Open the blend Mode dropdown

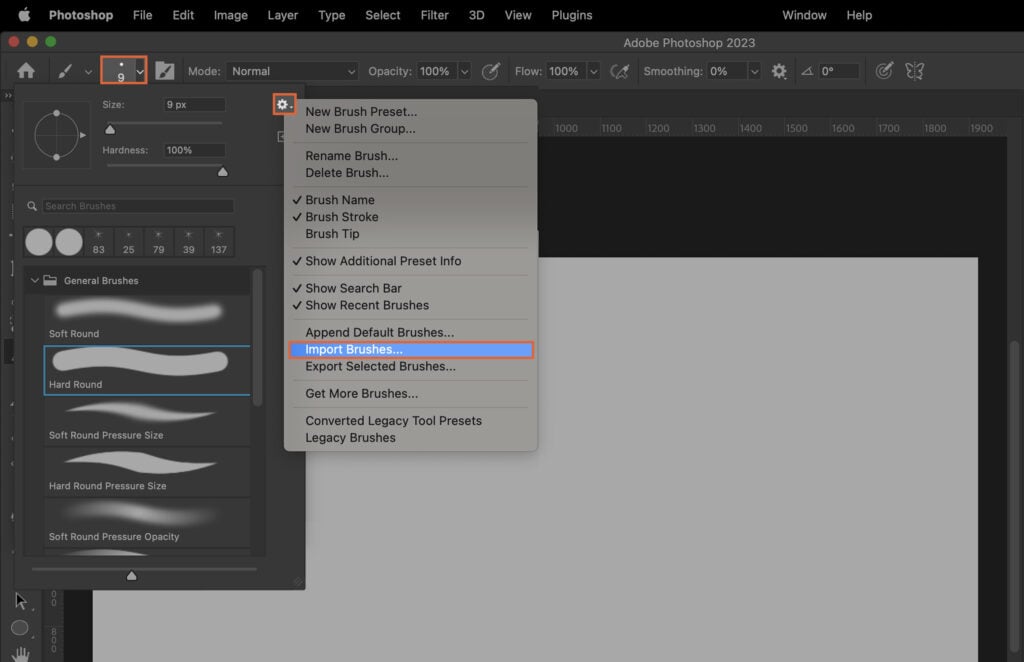tap(292, 71)
